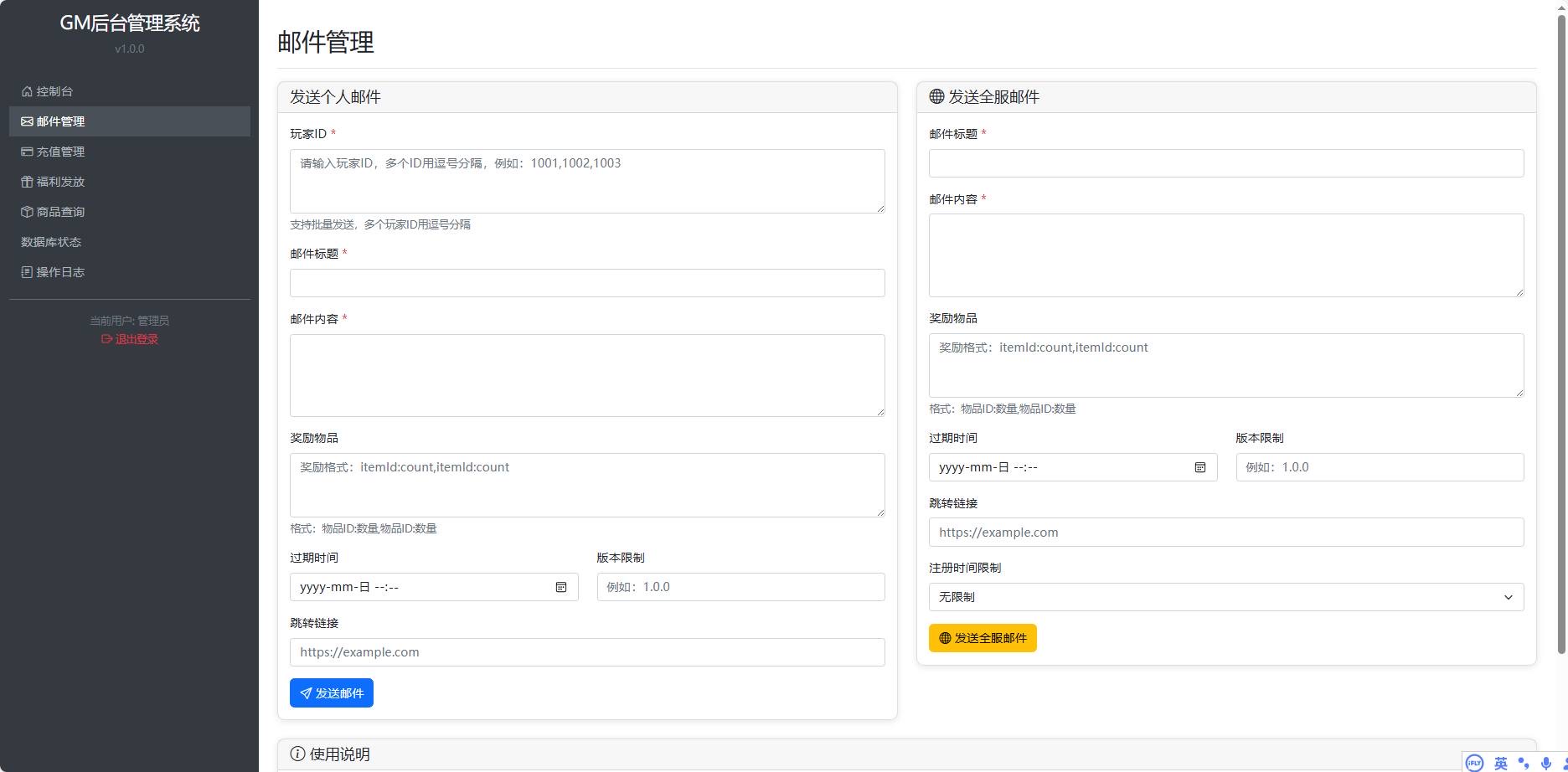Click the box icon of 商品查询
This screenshot has width=1568, height=772.
(x=27, y=212)
